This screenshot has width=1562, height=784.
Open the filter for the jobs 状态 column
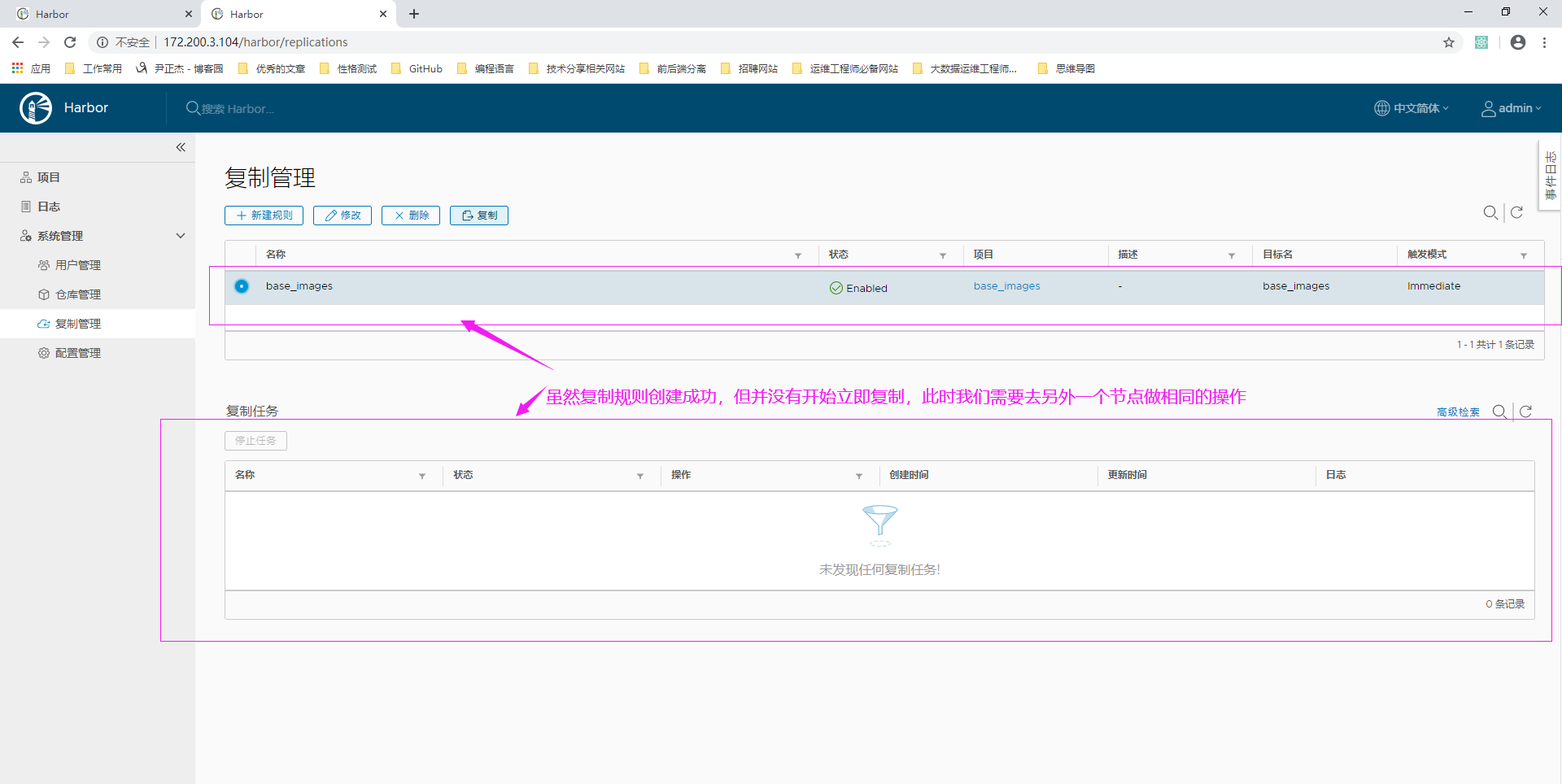[x=640, y=476]
